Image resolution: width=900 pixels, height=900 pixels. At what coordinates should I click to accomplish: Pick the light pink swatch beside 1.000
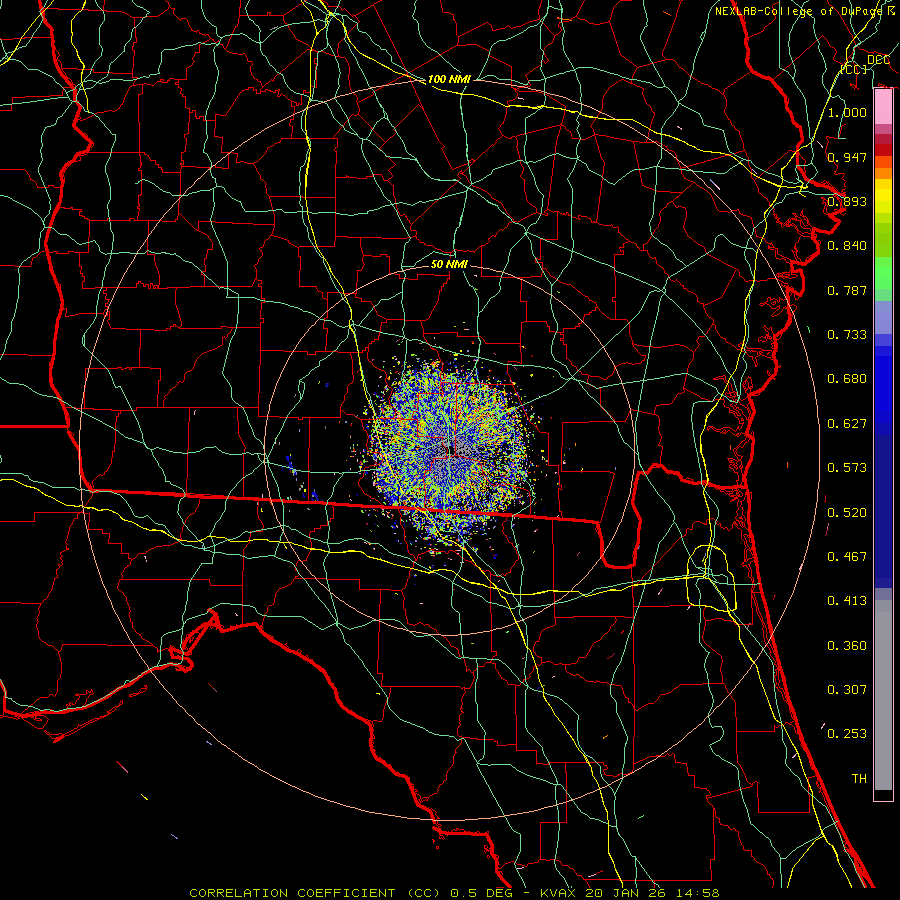coord(883,107)
